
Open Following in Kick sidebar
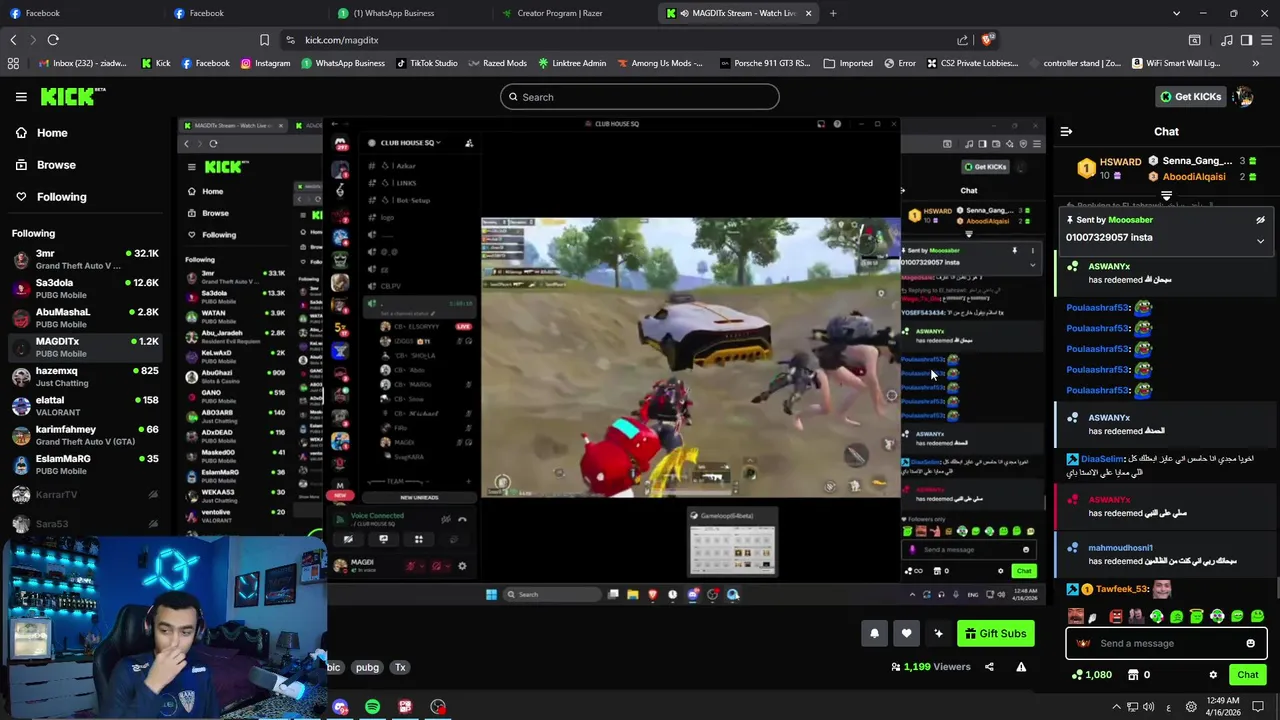click(61, 197)
